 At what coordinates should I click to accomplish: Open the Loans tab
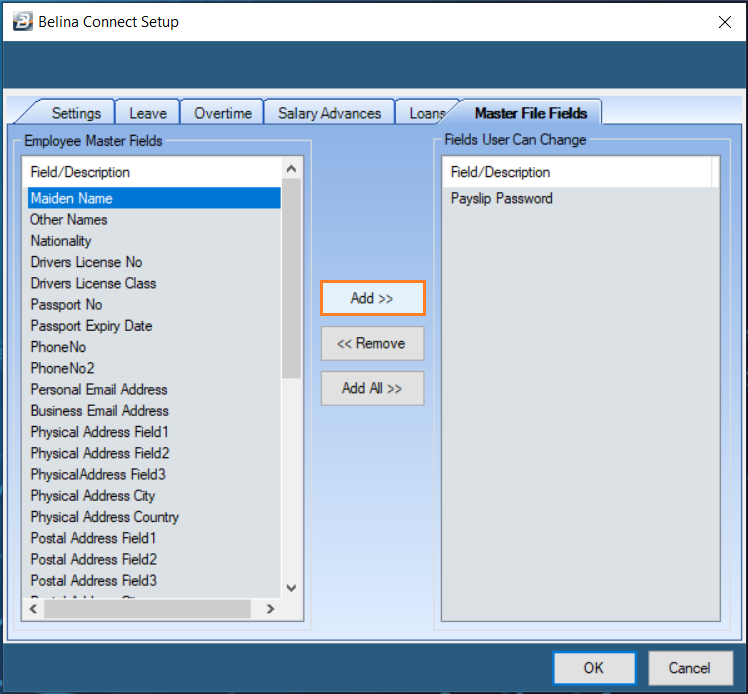tap(426, 113)
